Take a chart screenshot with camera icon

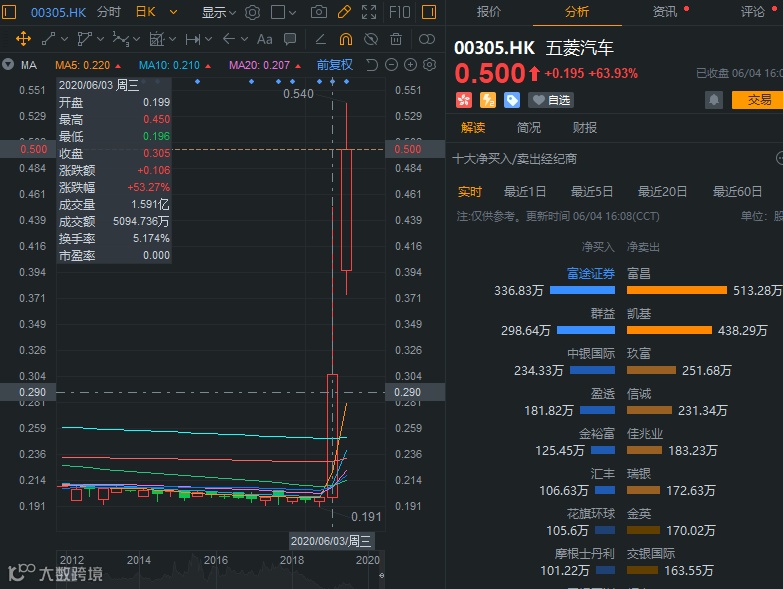coord(319,12)
